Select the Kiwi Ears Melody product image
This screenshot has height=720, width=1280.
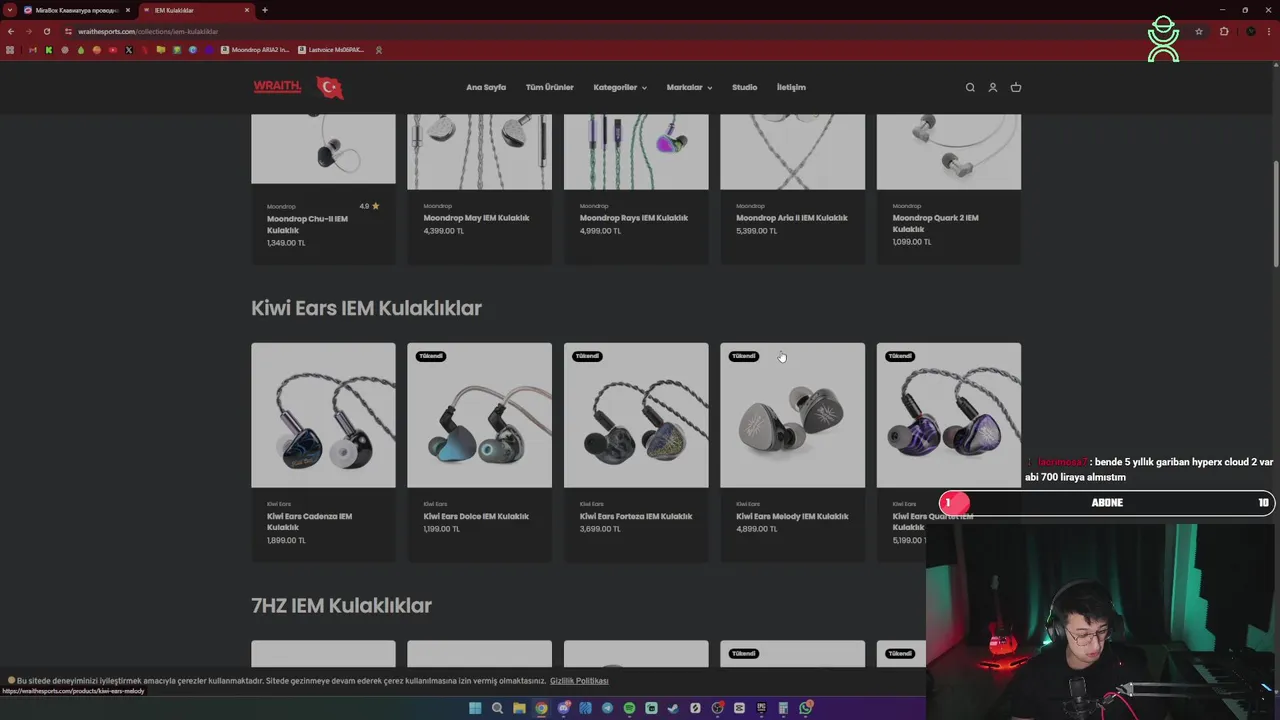pos(792,415)
